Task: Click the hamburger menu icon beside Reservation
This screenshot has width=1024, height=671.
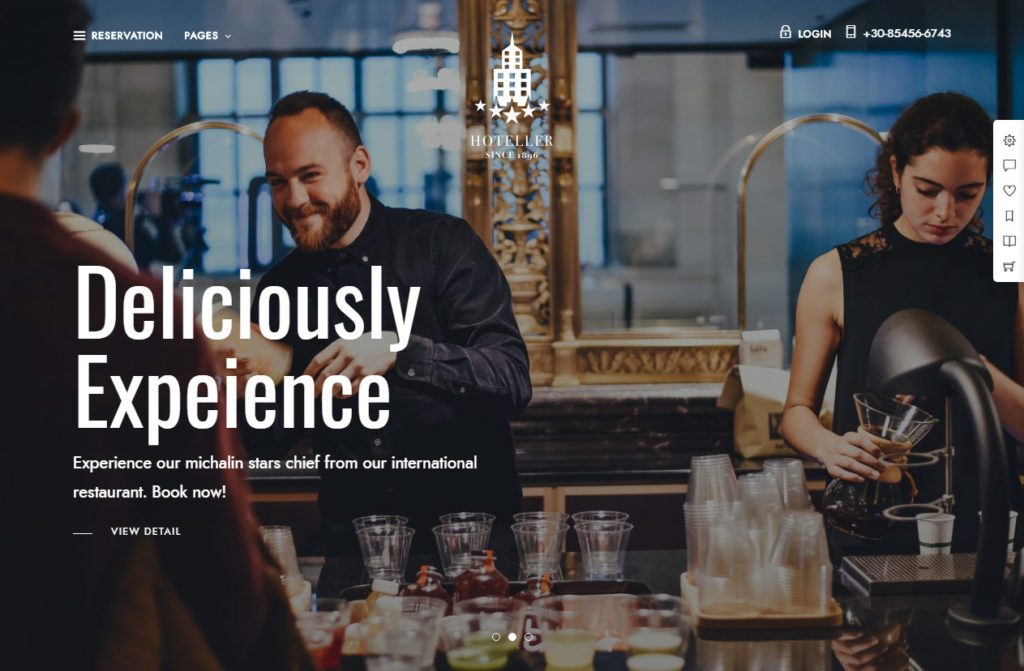Action: click(79, 35)
